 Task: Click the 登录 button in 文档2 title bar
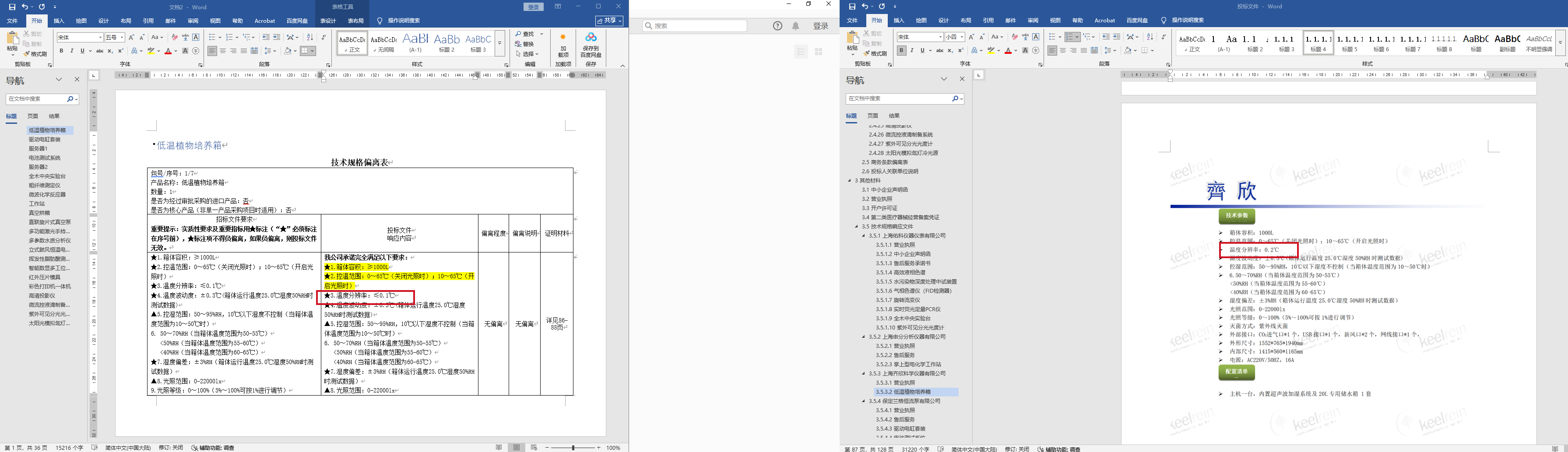(x=534, y=7)
